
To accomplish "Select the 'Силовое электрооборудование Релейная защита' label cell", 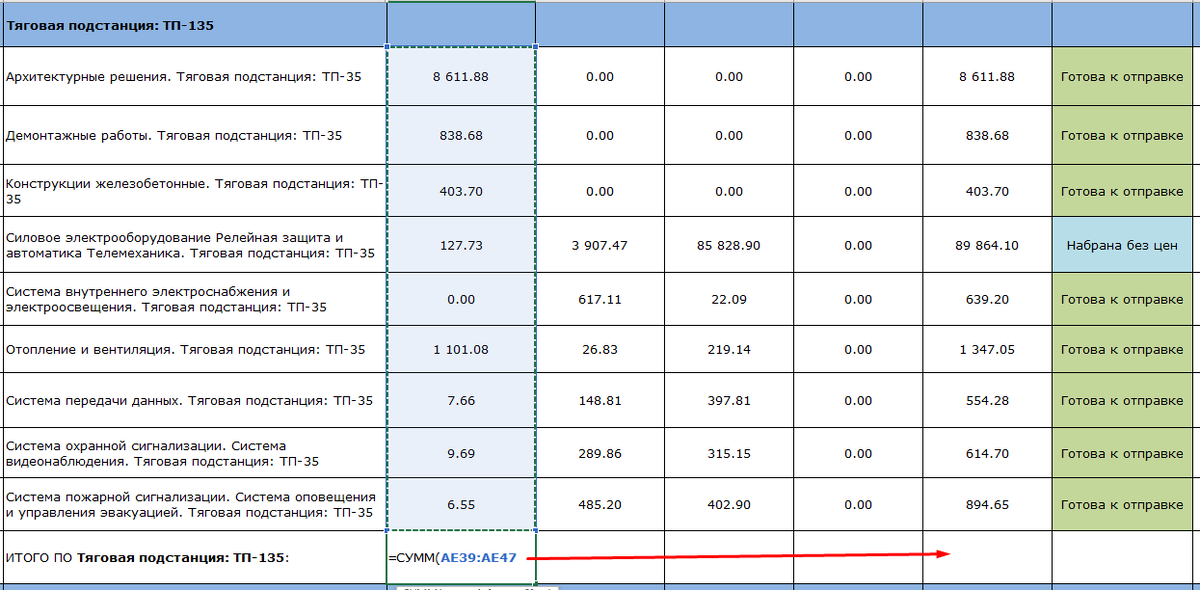I will click(x=193, y=245).
